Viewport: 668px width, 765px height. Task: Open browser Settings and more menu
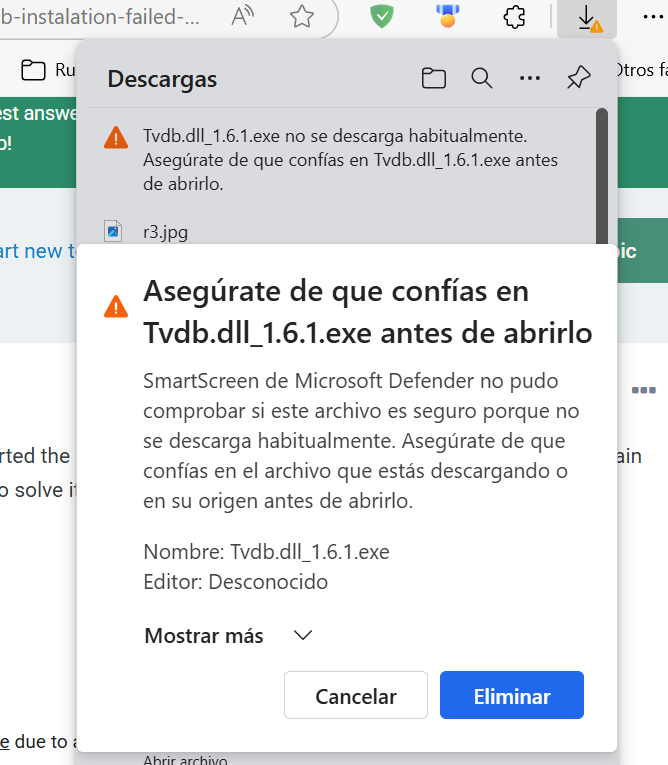click(x=653, y=17)
